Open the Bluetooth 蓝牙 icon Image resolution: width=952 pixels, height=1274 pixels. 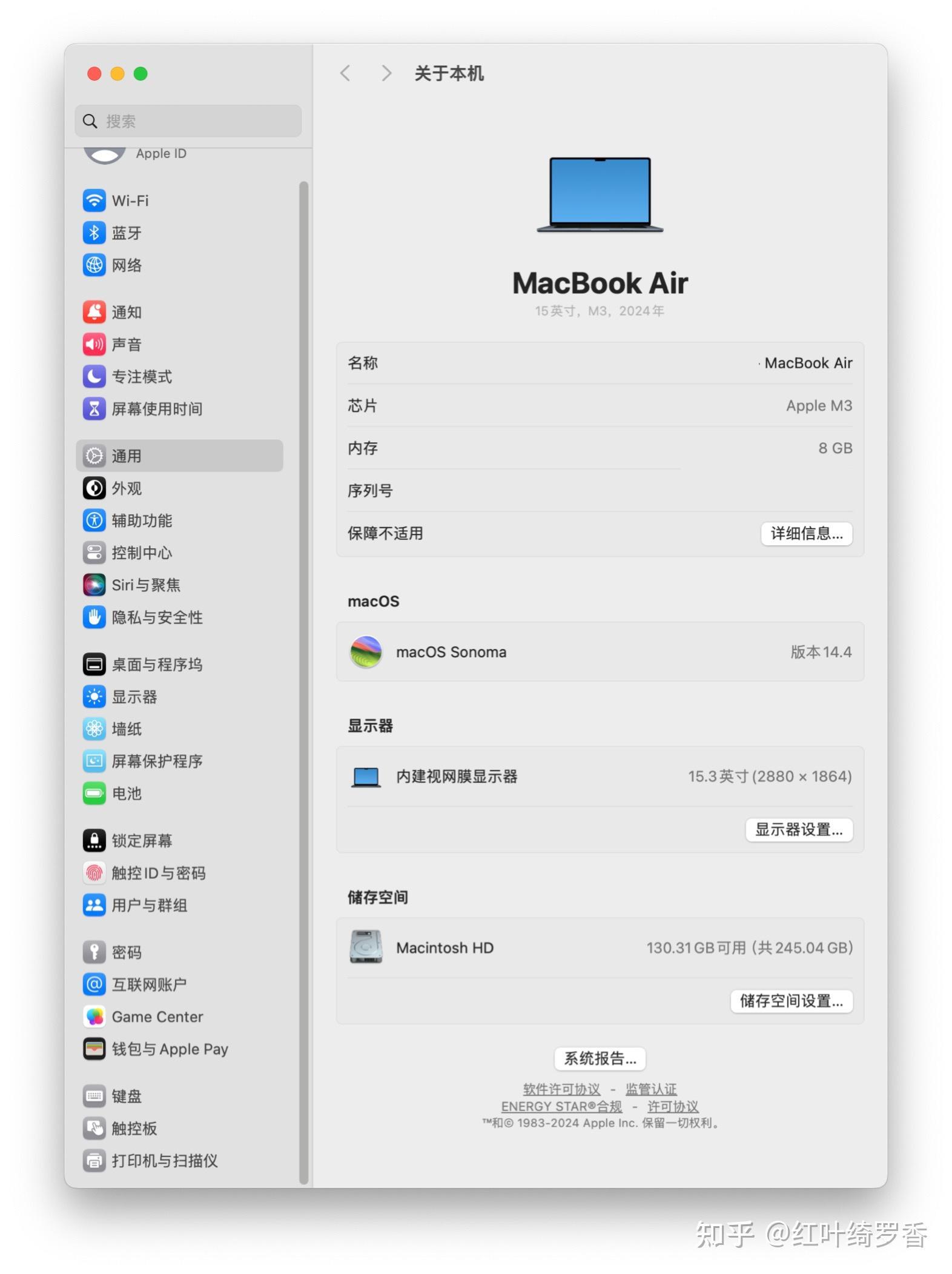pyautogui.click(x=94, y=233)
